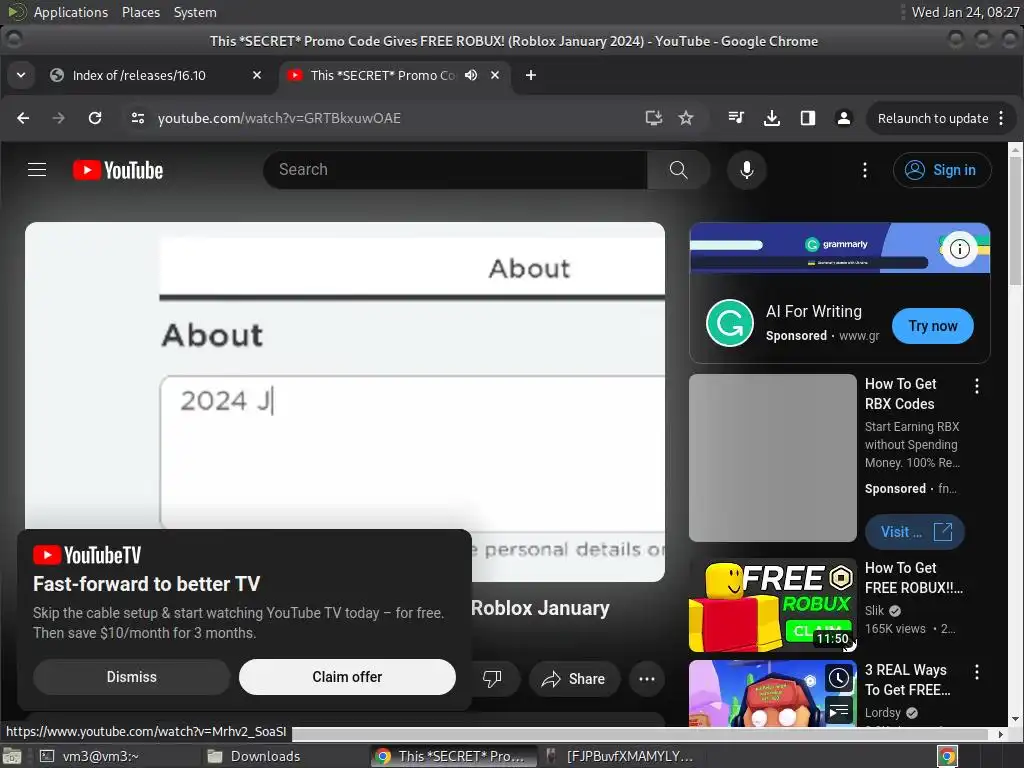Start voice search with the microphone
This screenshot has height=768, width=1024.
746,170
